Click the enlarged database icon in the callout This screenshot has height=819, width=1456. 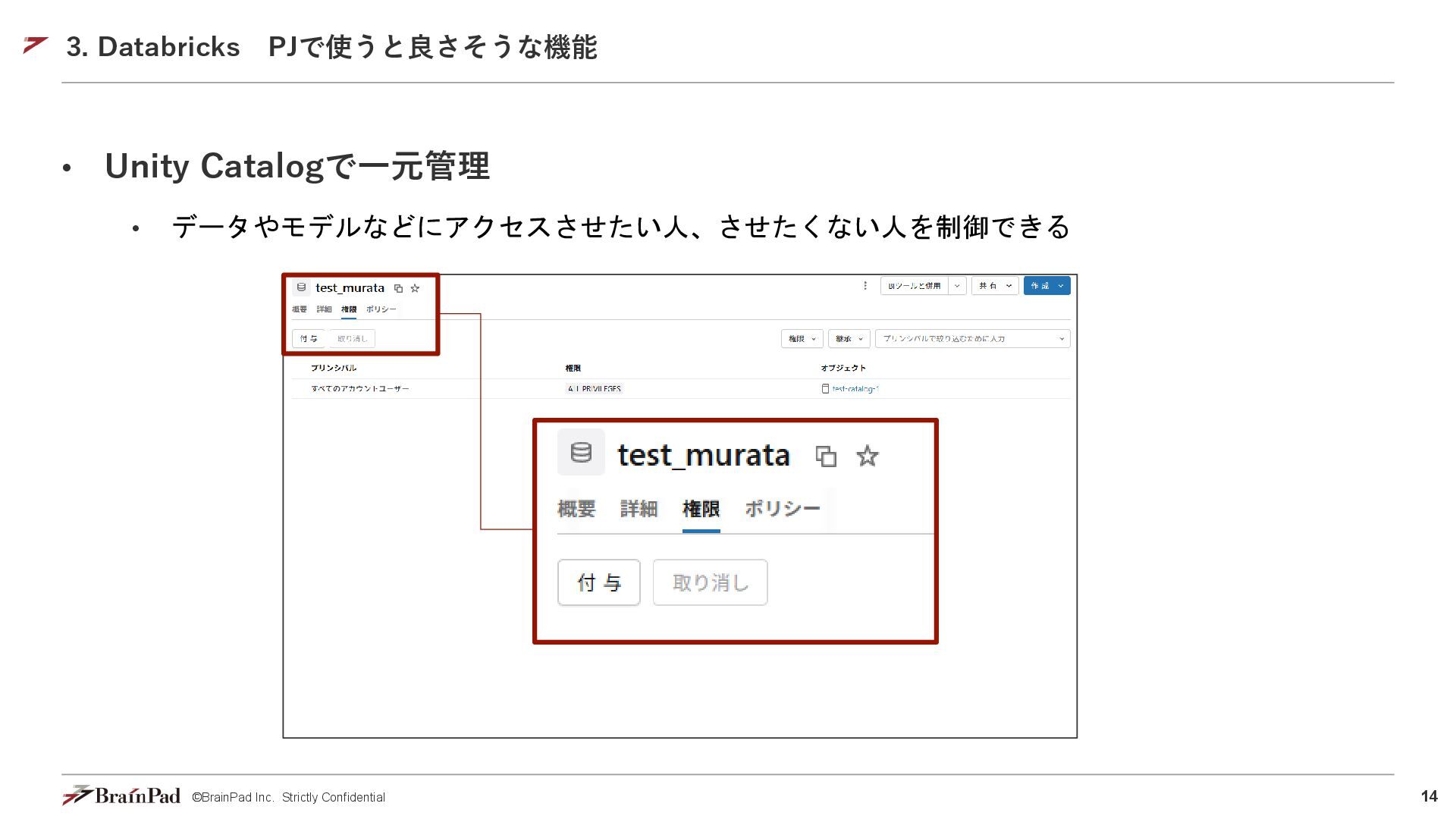click(581, 453)
